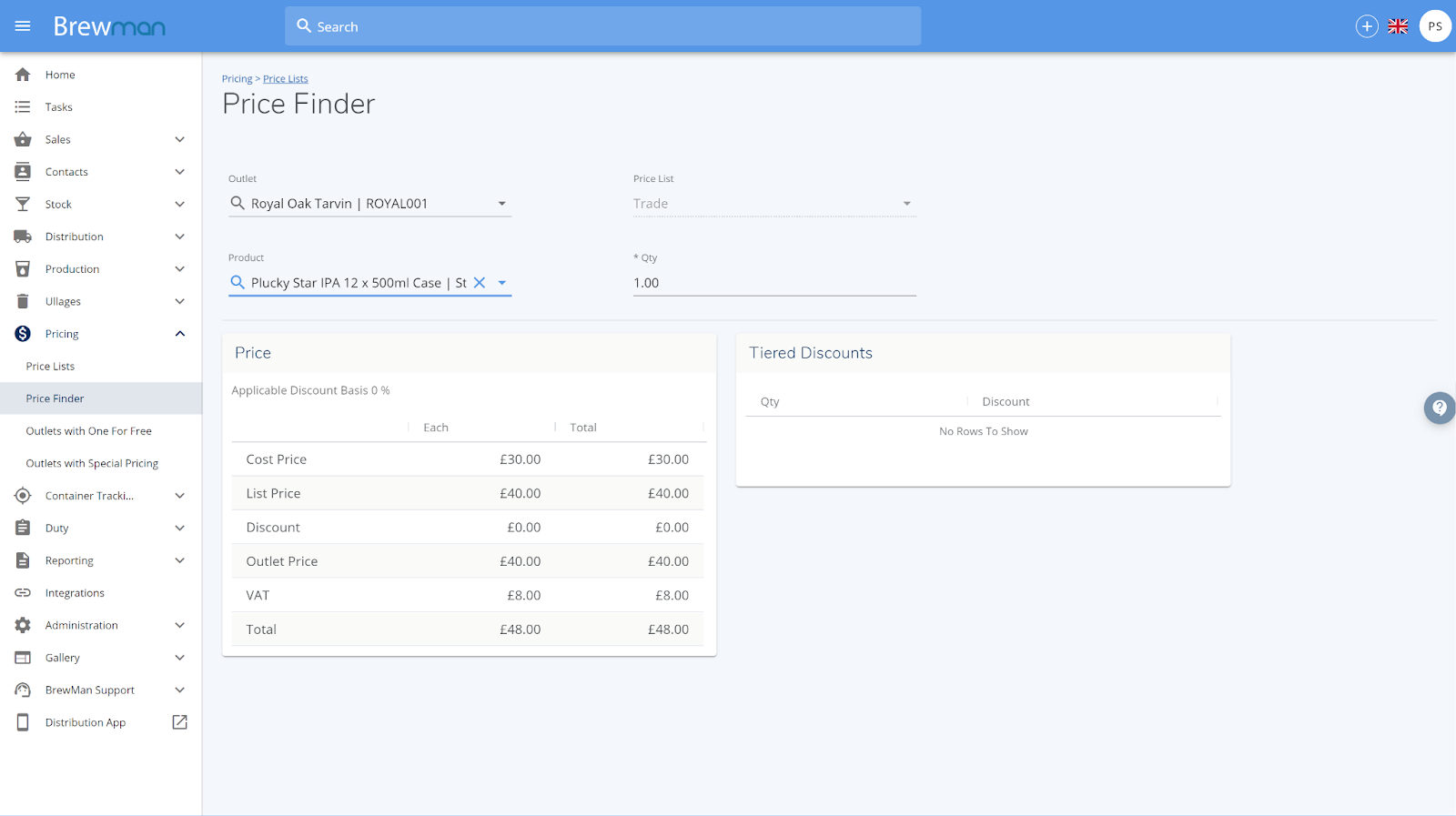The height and width of the screenshot is (816, 1456).
Task: Click the Price Lists breadcrumb link
Action: 286,79
